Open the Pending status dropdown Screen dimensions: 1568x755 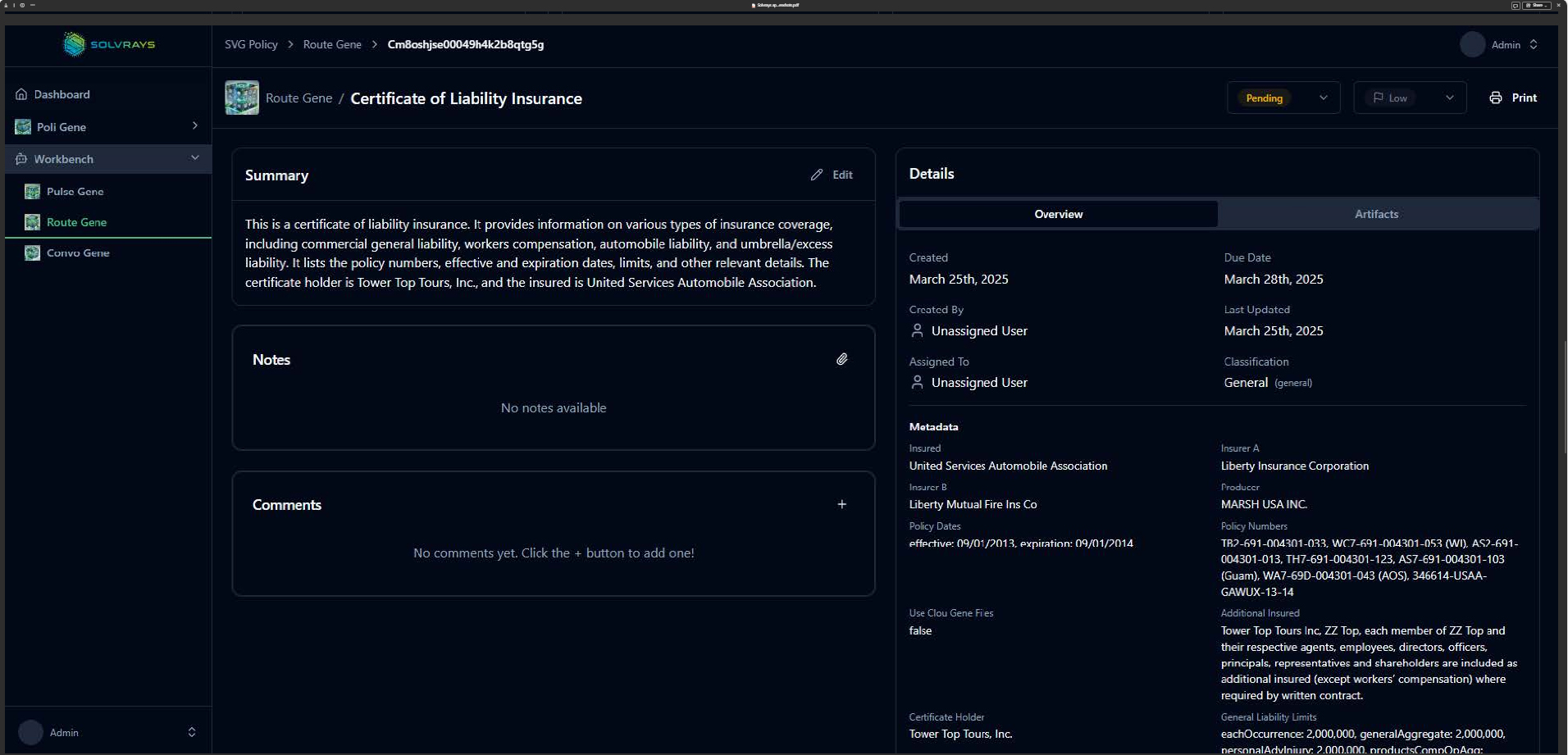tap(1283, 98)
